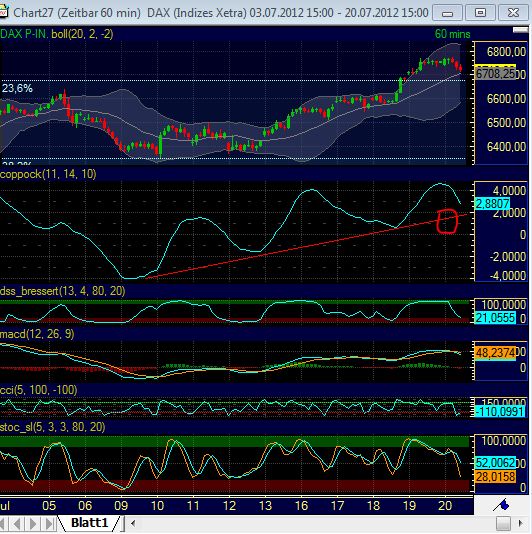Close the Chart27 window
Screen dimensions: 532x534
point(513,13)
